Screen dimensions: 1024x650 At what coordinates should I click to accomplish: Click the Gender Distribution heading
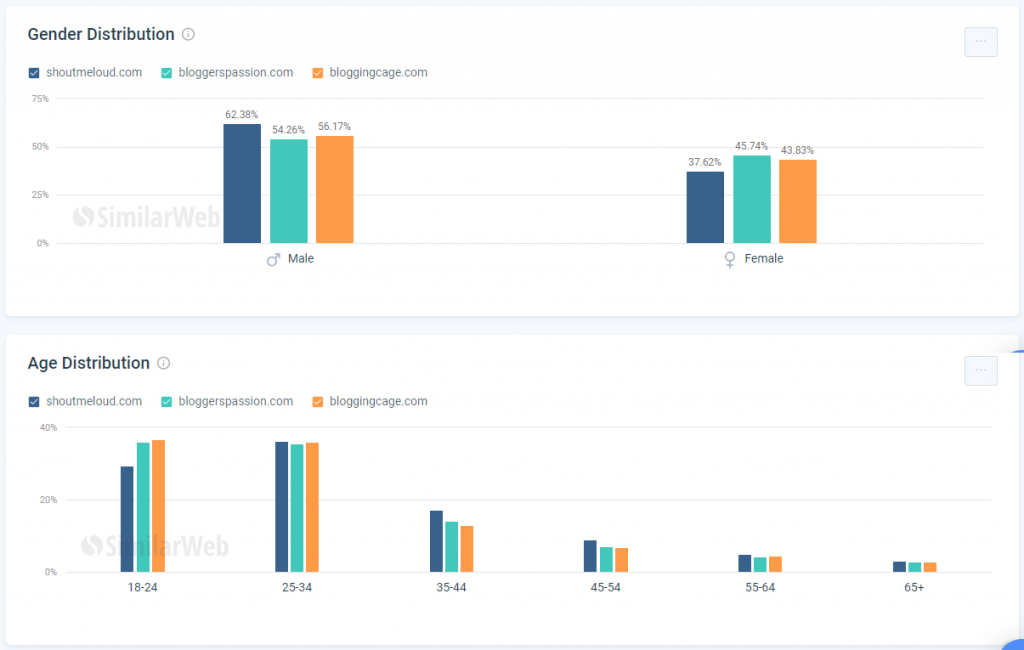pyautogui.click(x=101, y=34)
